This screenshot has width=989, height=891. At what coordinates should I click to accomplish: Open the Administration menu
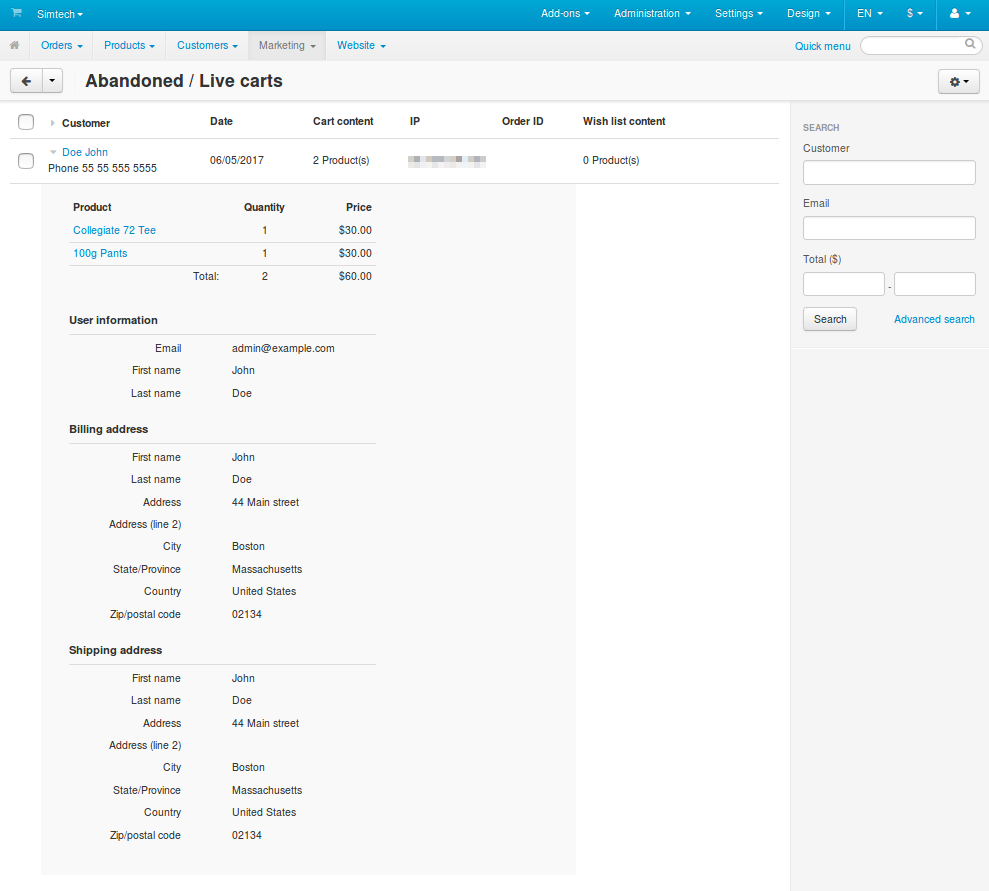(x=652, y=13)
